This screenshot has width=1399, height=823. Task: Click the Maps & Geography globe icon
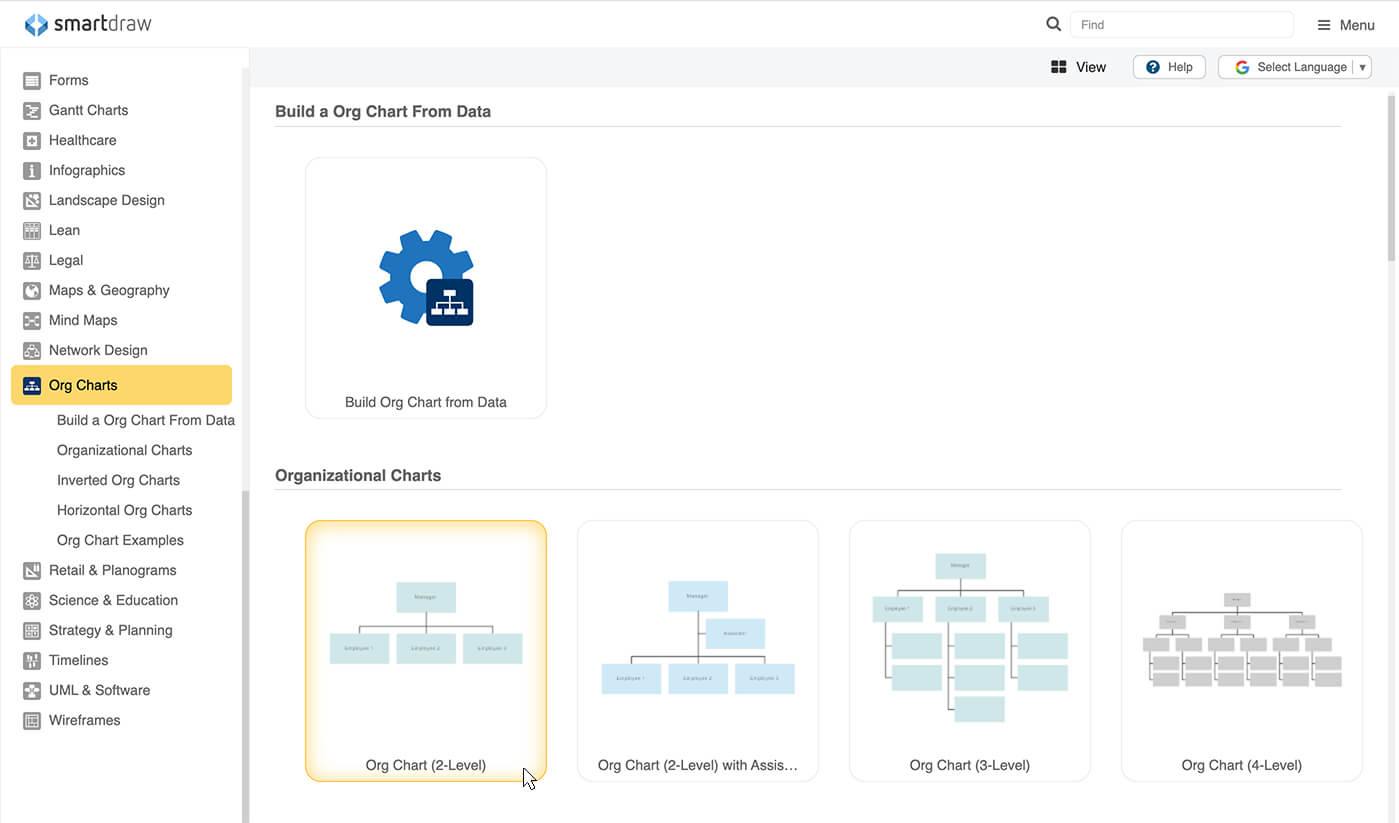click(x=32, y=290)
